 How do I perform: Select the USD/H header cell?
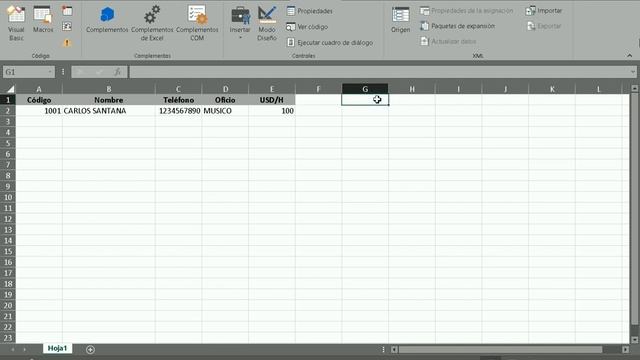(x=271, y=100)
